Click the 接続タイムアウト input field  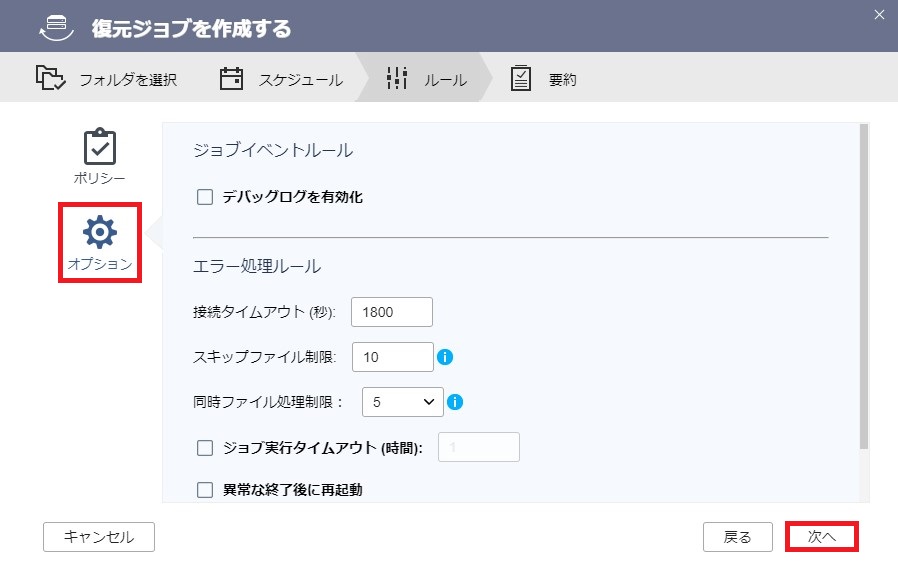[x=392, y=312]
